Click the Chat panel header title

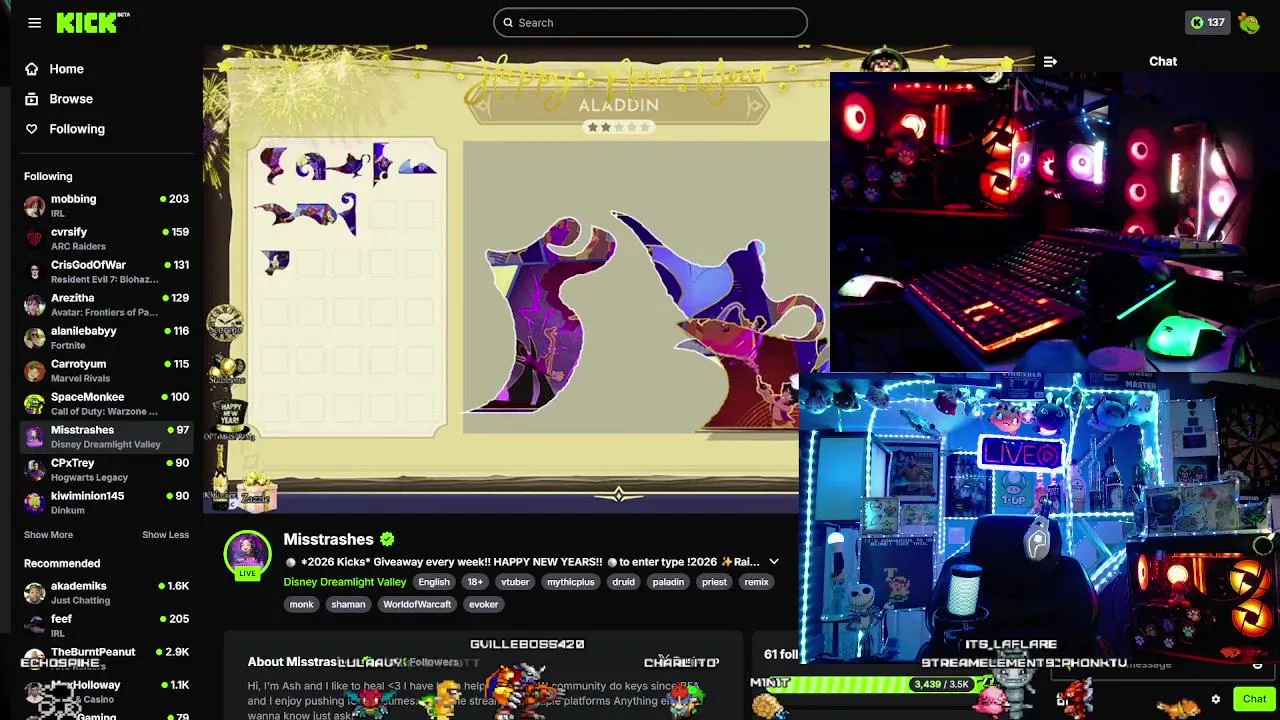point(1163,61)
